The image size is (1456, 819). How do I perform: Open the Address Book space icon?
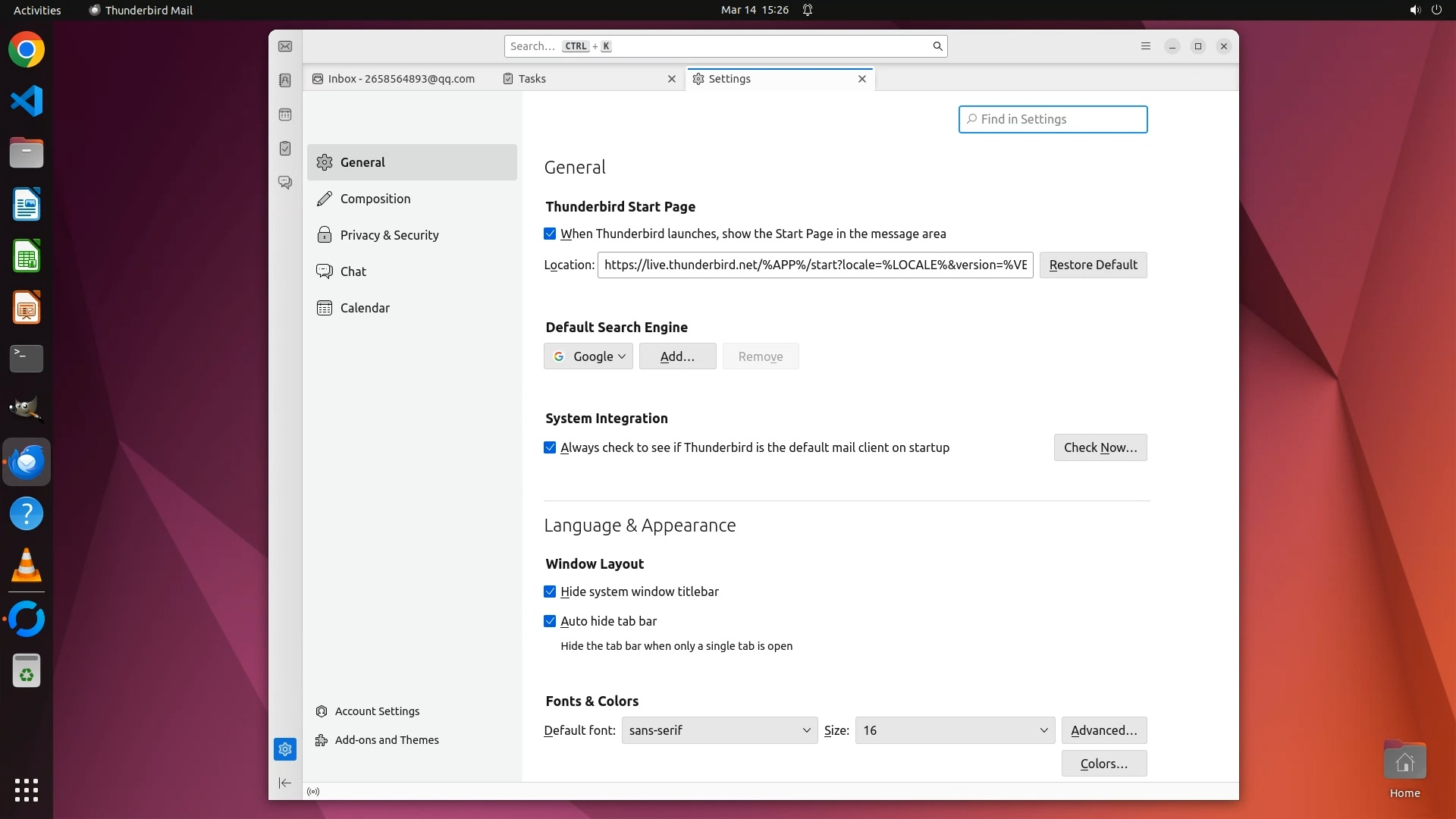(x=285, y=80)
